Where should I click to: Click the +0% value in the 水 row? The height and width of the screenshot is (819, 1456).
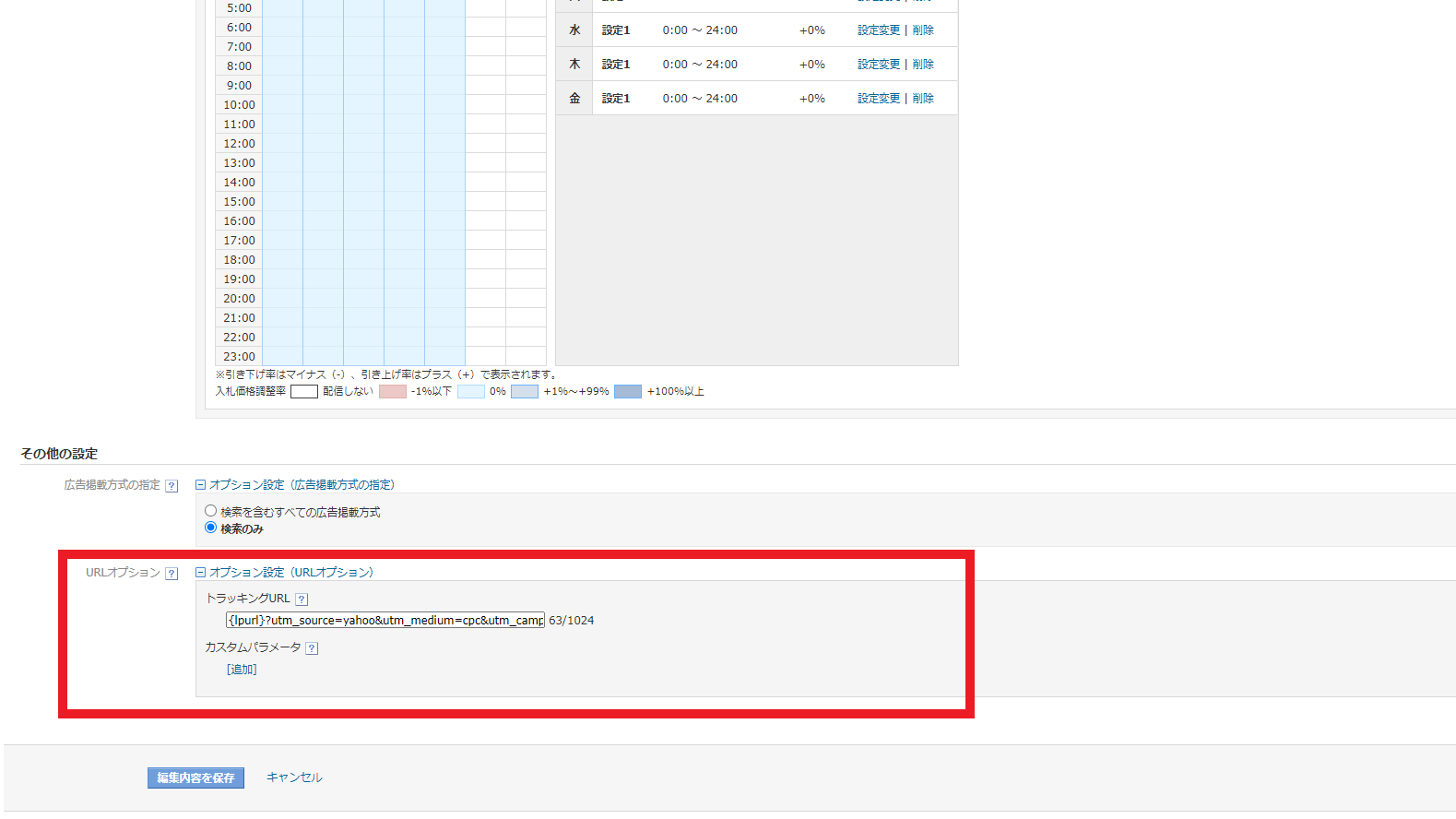812,30
